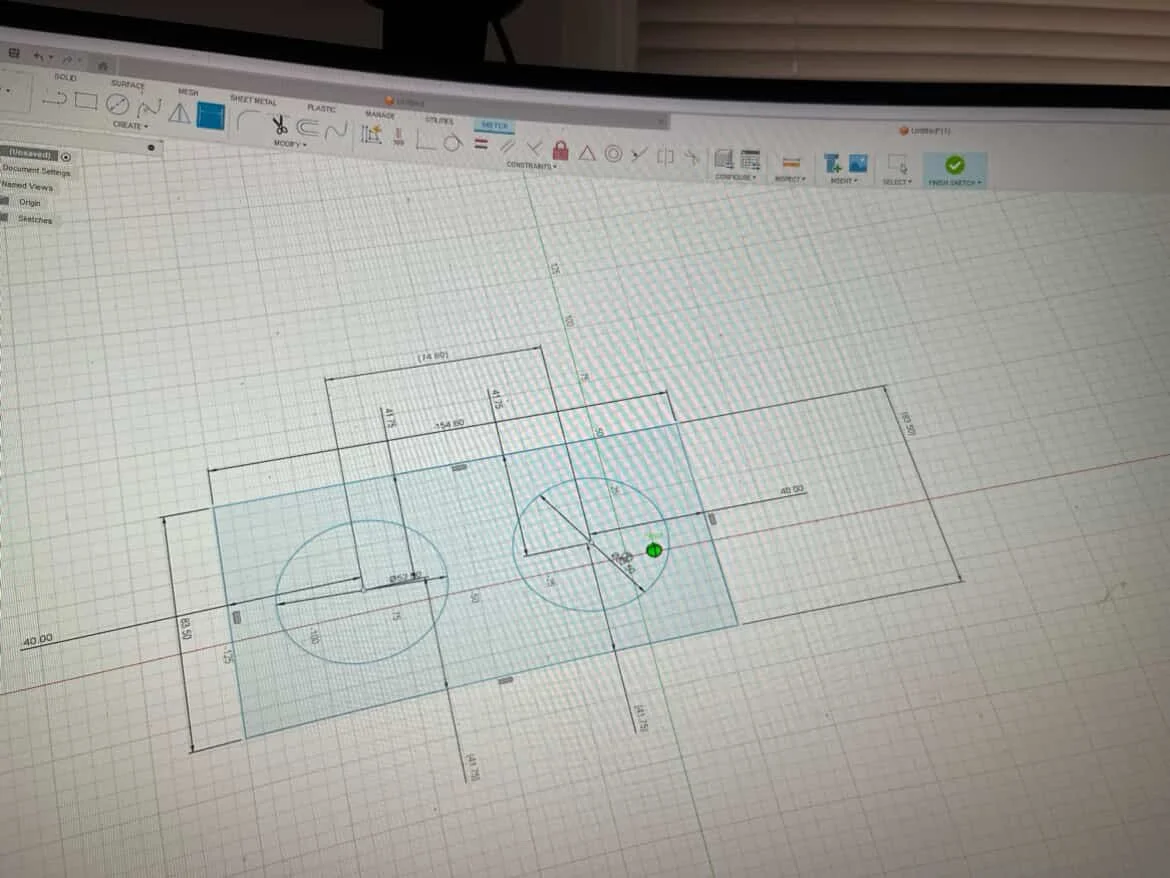Open the SELECT dropdown menu
Image resolution: width=1170 pixels, height=878 pixels.
tap(897, 182)
